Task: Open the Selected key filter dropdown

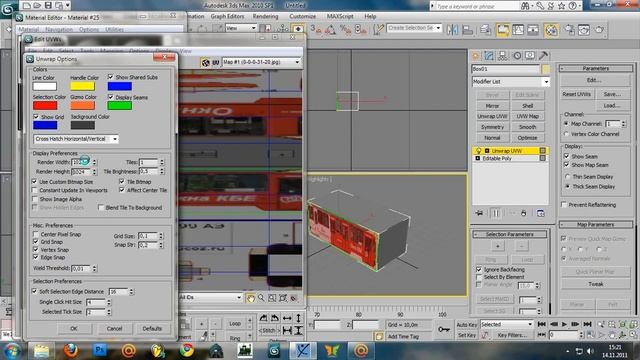Action: 507,324
